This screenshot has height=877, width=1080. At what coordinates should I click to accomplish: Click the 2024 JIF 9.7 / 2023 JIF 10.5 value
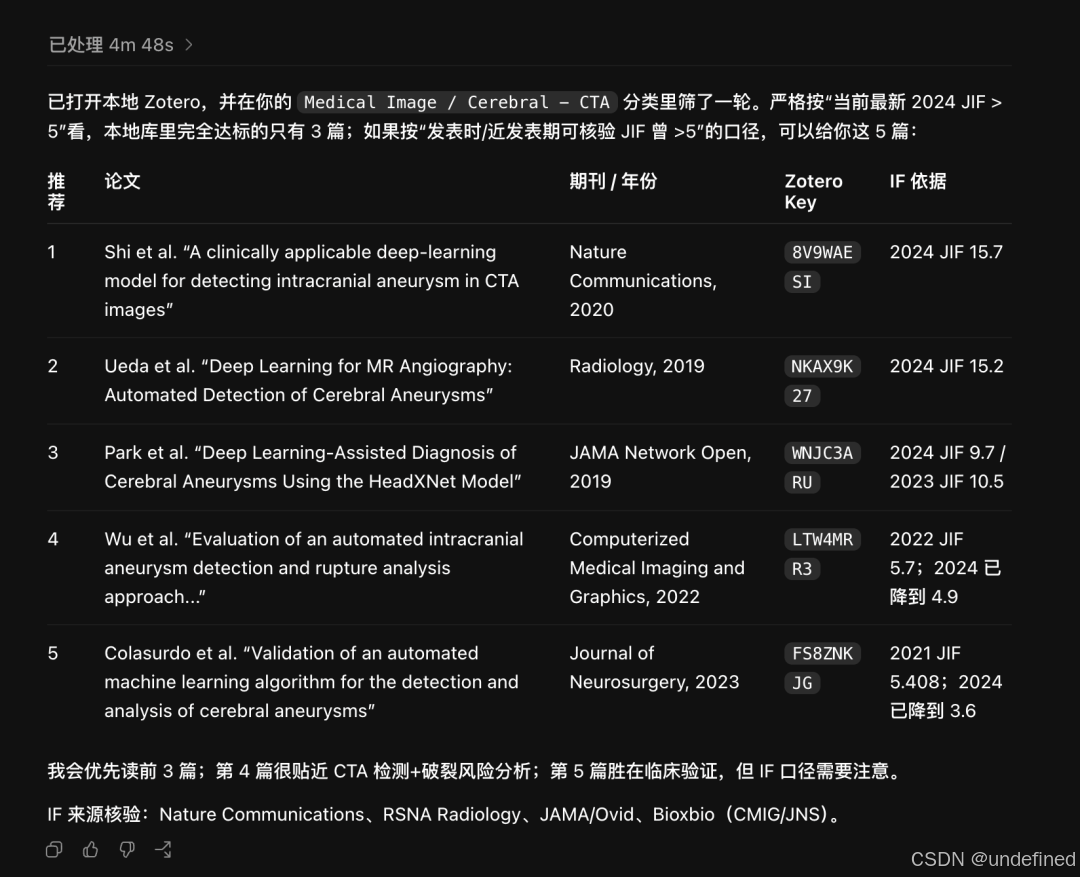947,467
